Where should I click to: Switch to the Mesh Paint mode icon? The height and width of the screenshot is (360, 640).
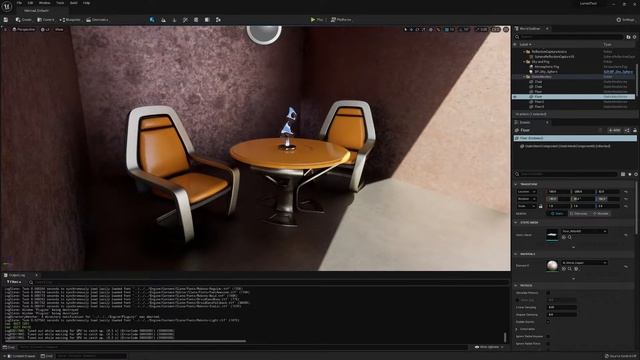pyautogui.click(x=185, y=20)
